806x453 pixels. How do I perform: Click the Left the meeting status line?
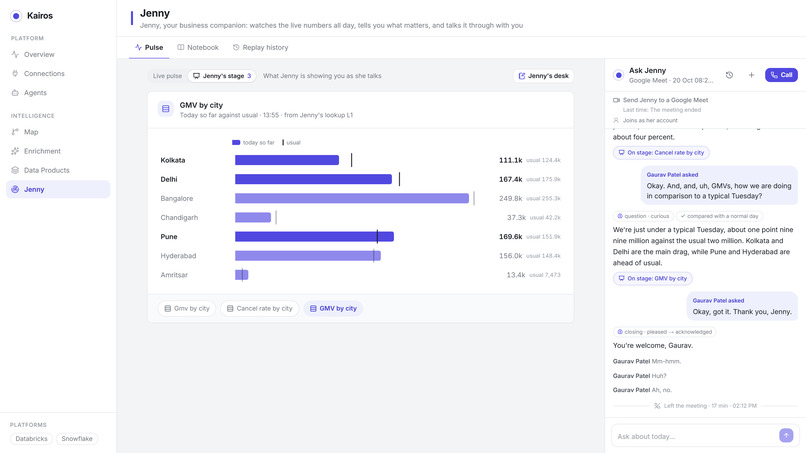point(705,406)
